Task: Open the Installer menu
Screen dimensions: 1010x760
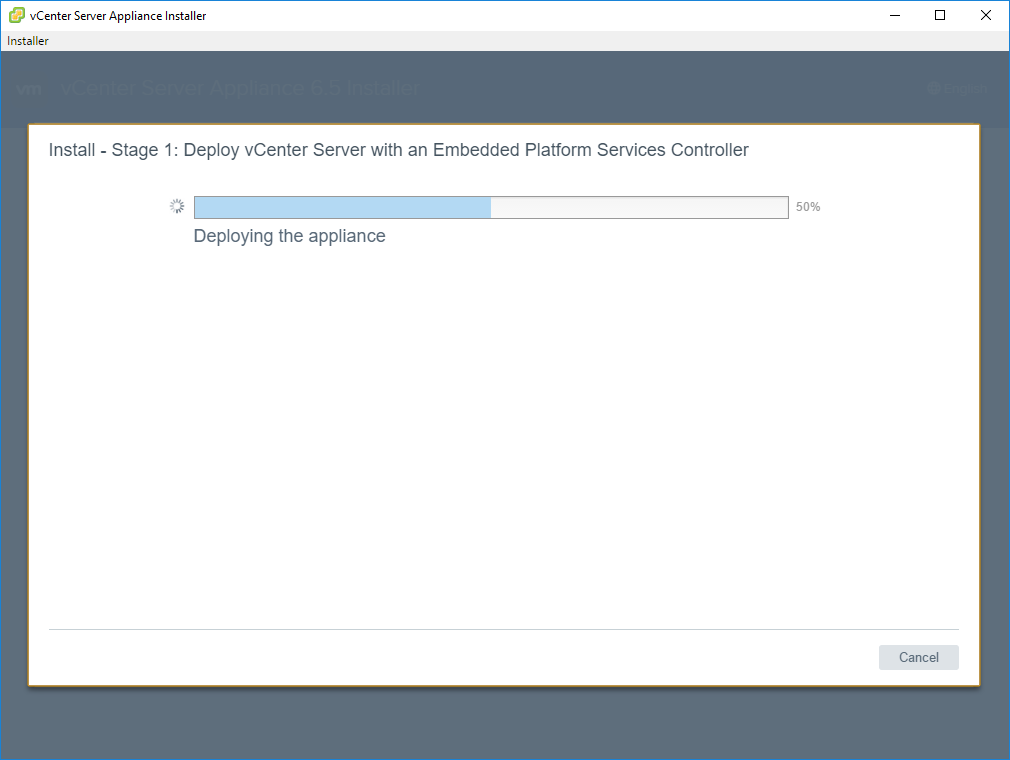Action: pyautogui.click(x=28, y=41)
